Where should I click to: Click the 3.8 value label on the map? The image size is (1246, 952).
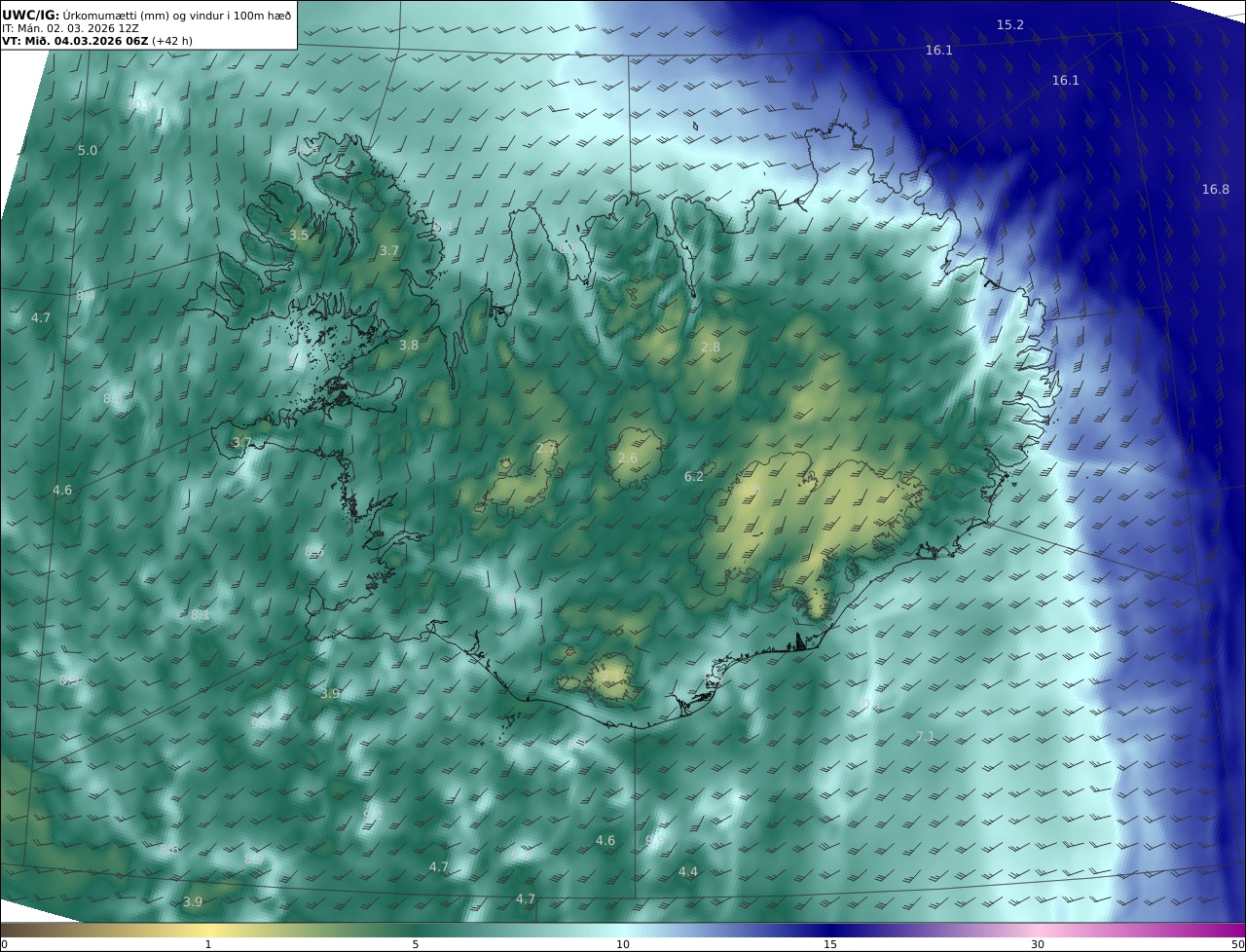click(x=409, y=345)
